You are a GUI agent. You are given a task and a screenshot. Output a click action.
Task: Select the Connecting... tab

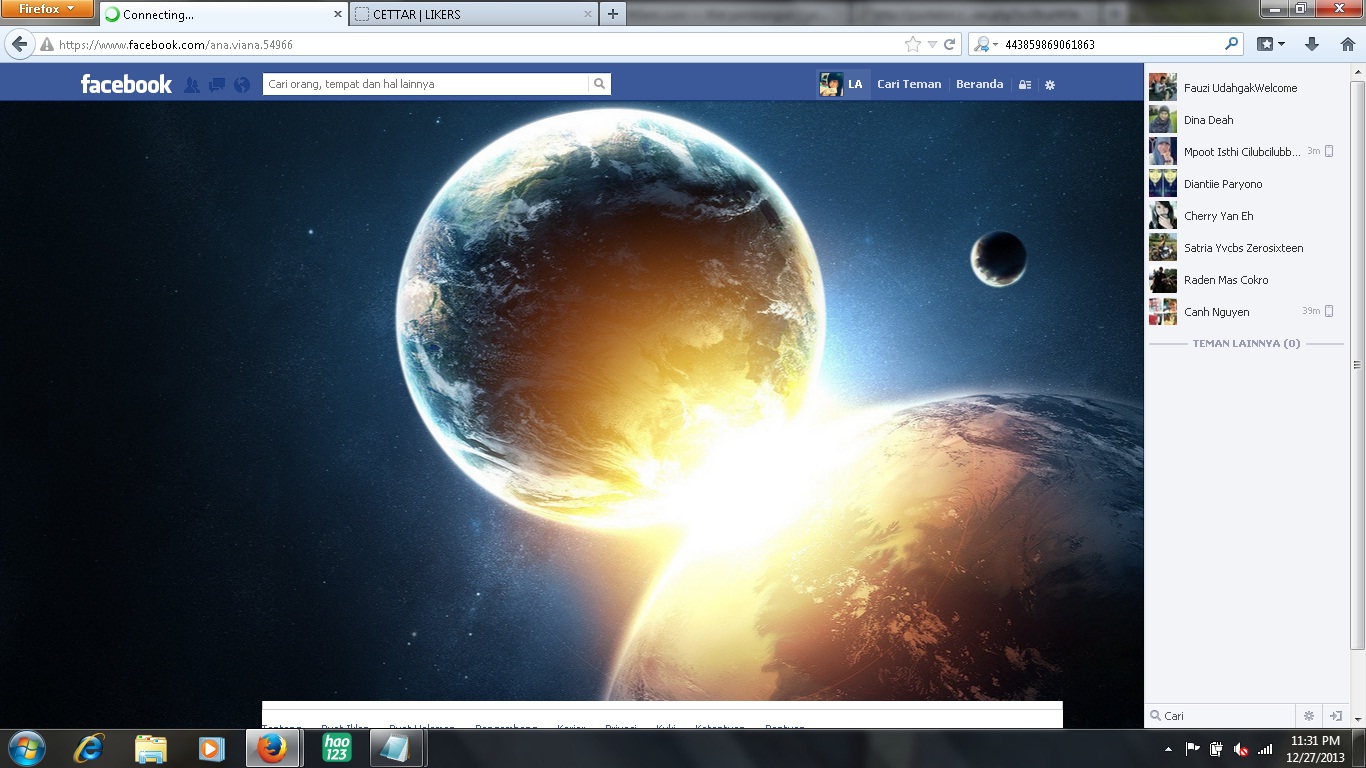pos(222,15)
